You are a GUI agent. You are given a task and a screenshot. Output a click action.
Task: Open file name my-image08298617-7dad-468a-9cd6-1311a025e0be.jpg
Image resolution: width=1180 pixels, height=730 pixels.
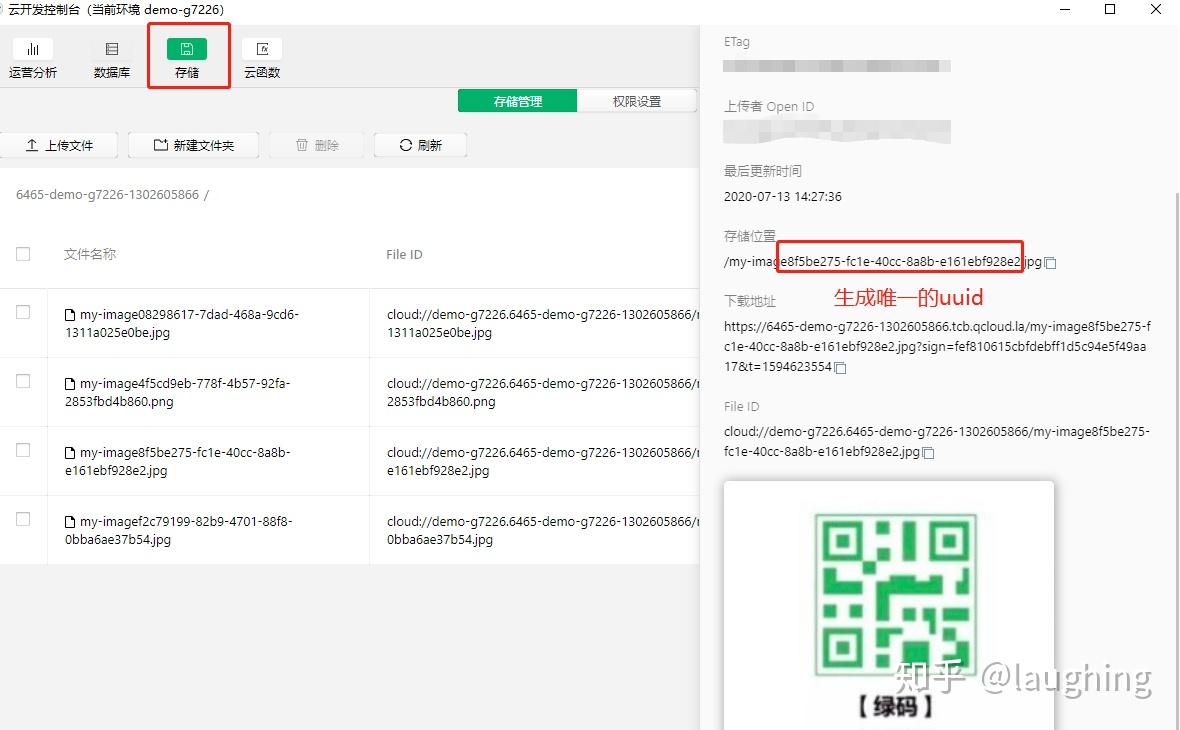[182, 323]
